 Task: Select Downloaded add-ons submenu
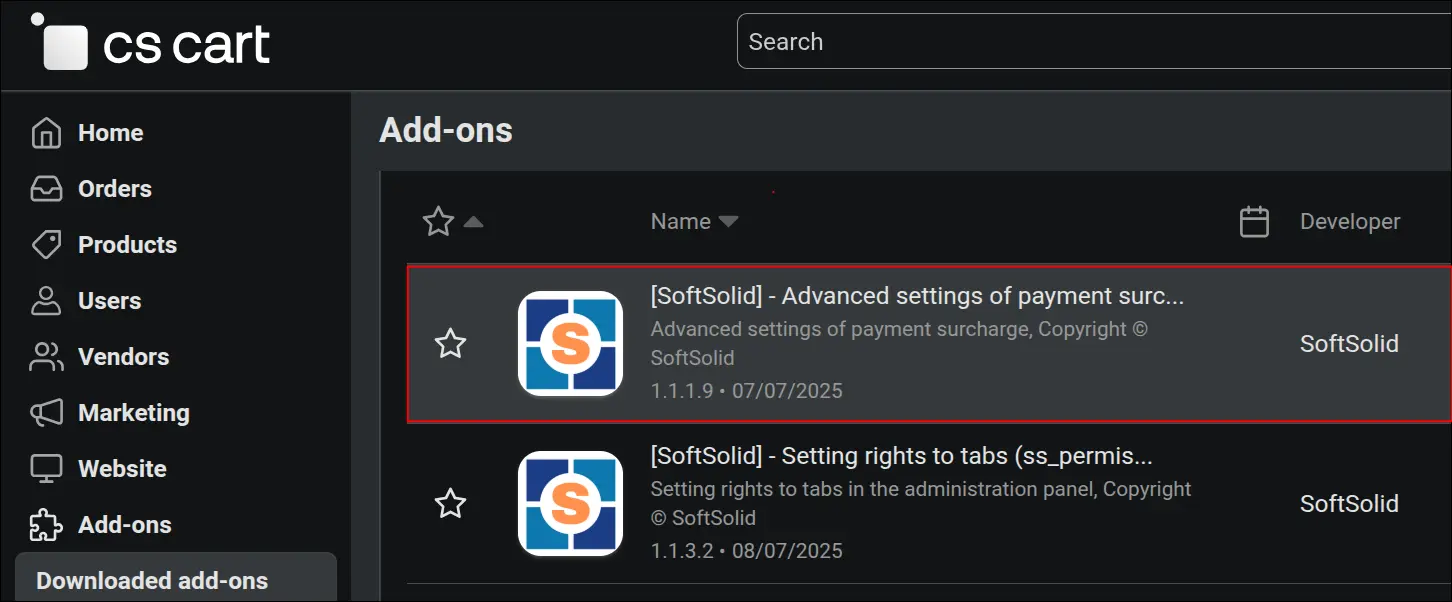[x=176, y=578]
